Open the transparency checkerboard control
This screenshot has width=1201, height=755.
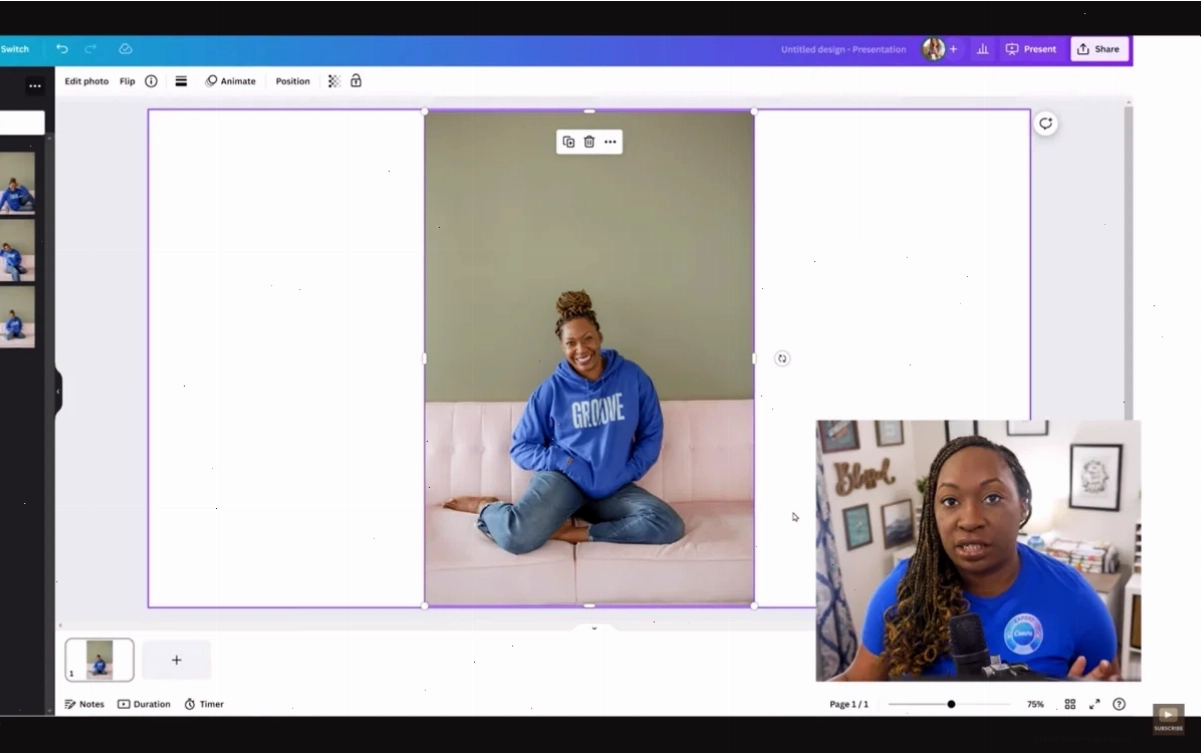334,81
